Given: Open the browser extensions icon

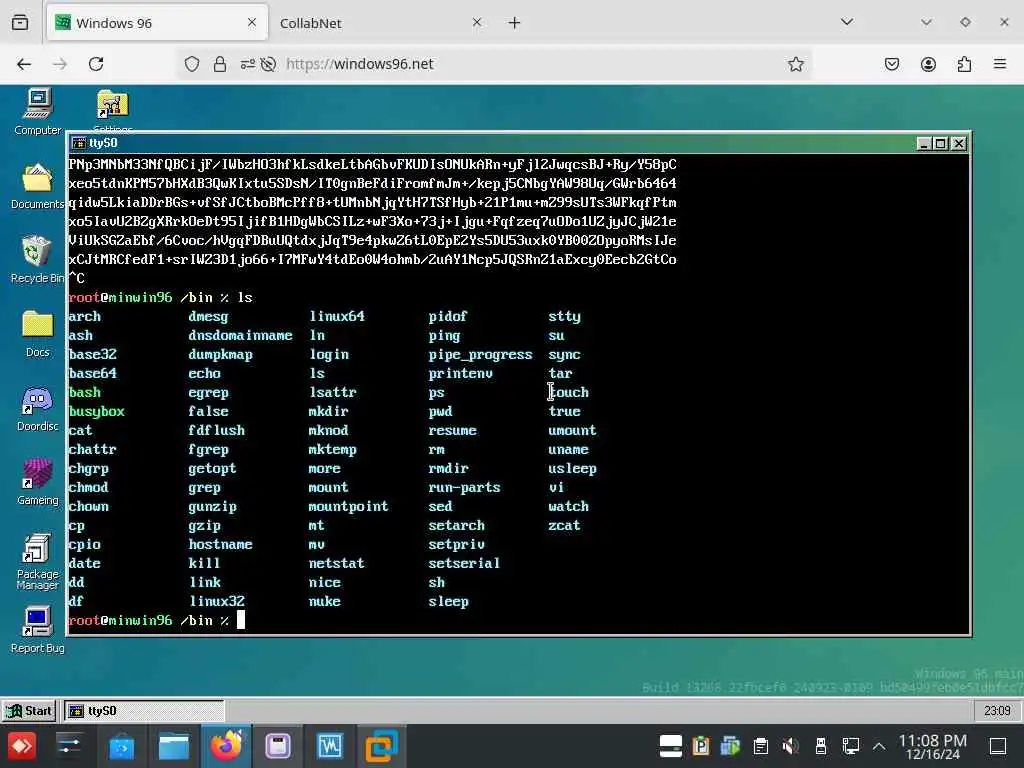Looking at the screenshot, I should coord(964,64).
